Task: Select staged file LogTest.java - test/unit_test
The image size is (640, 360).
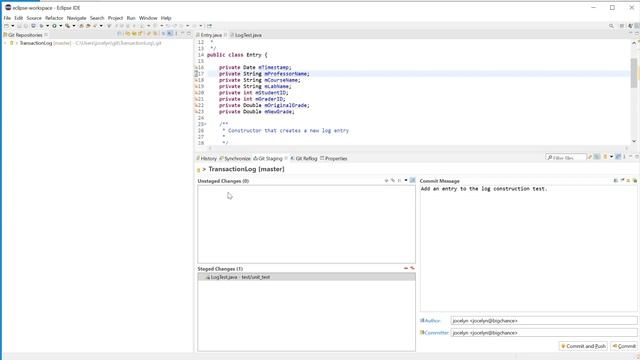Action: coord(307,277)
